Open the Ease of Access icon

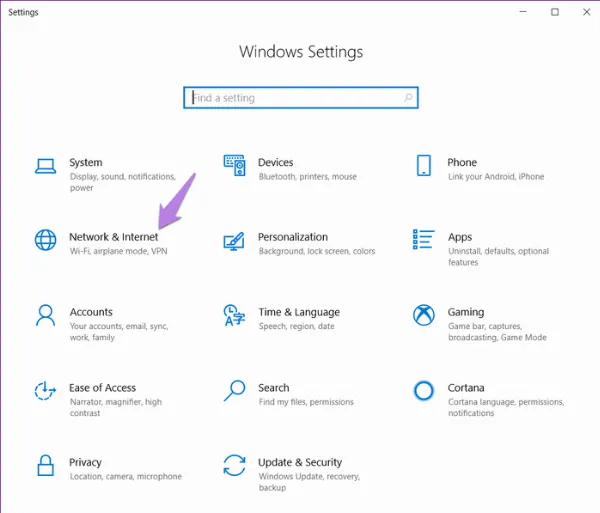(45, 391)
